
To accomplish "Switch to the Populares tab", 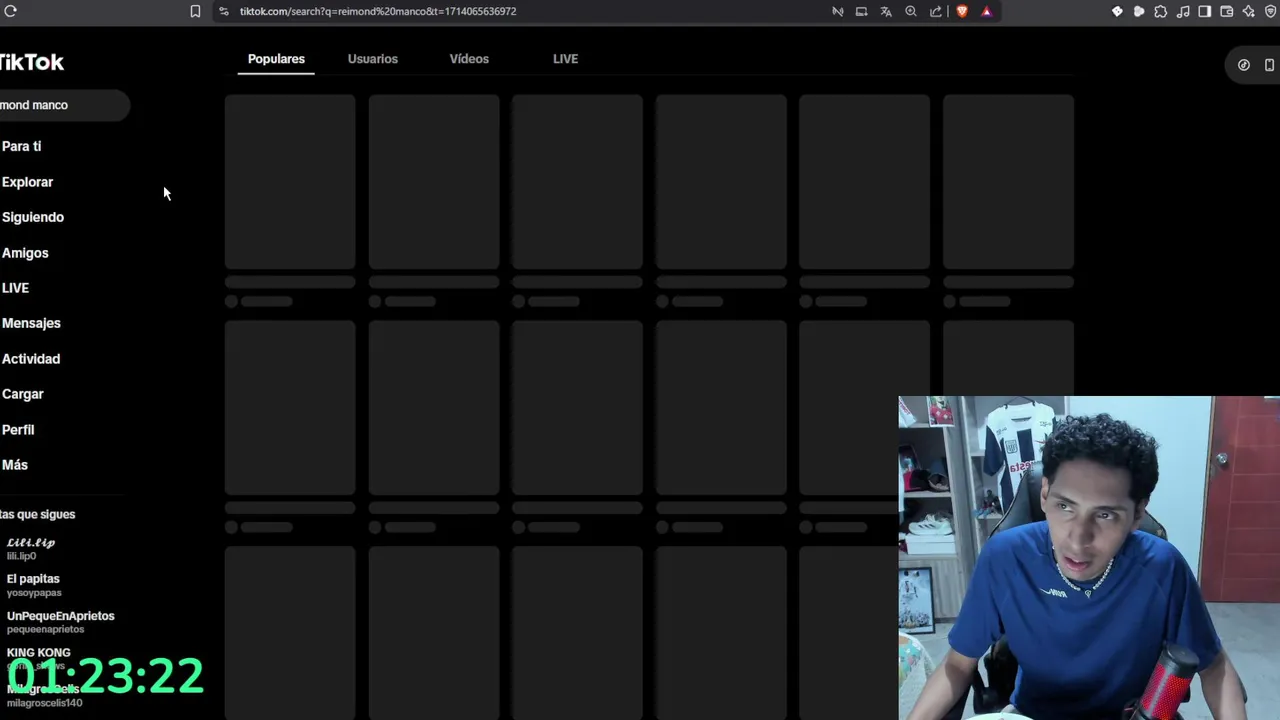I will point(276,59).
